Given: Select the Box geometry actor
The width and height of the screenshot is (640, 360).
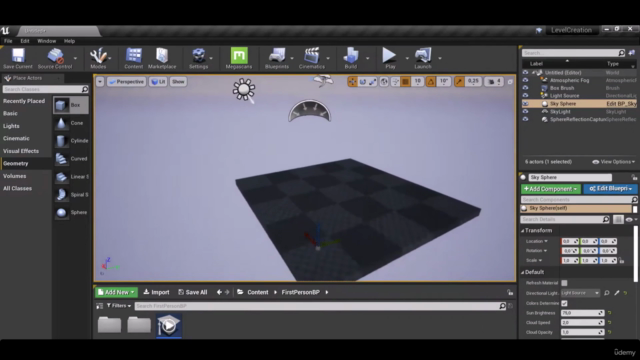Looking at the screenshot, I should pyautogui.click(x=71, y=105).
